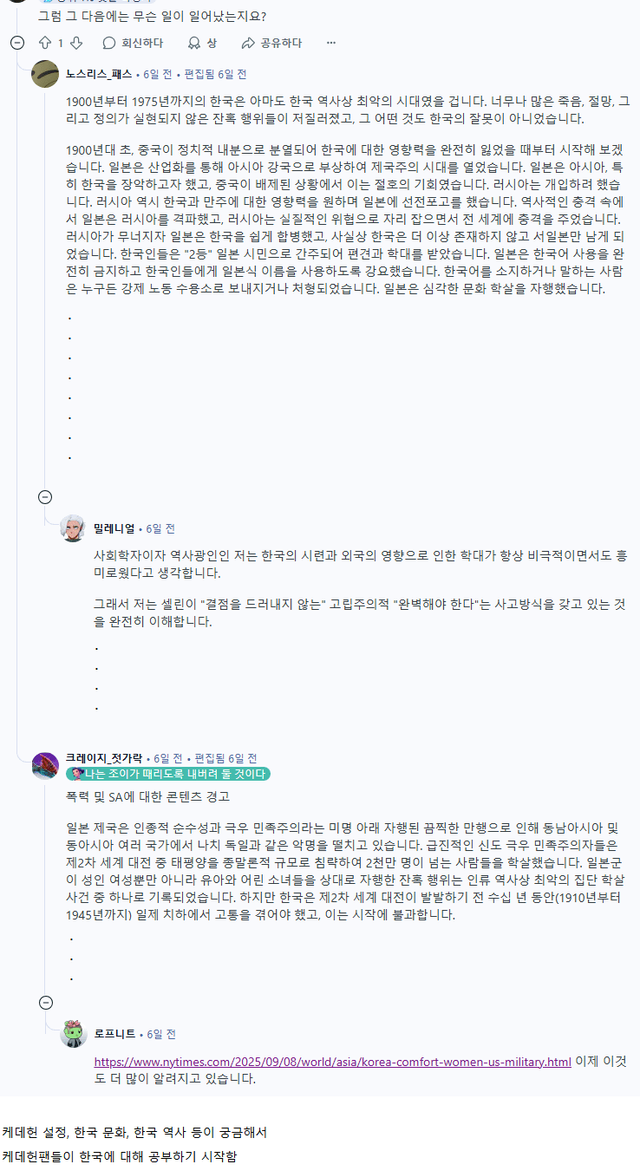Give an award with 상 button
640x1166 pixels.
[x=201, y=43]
